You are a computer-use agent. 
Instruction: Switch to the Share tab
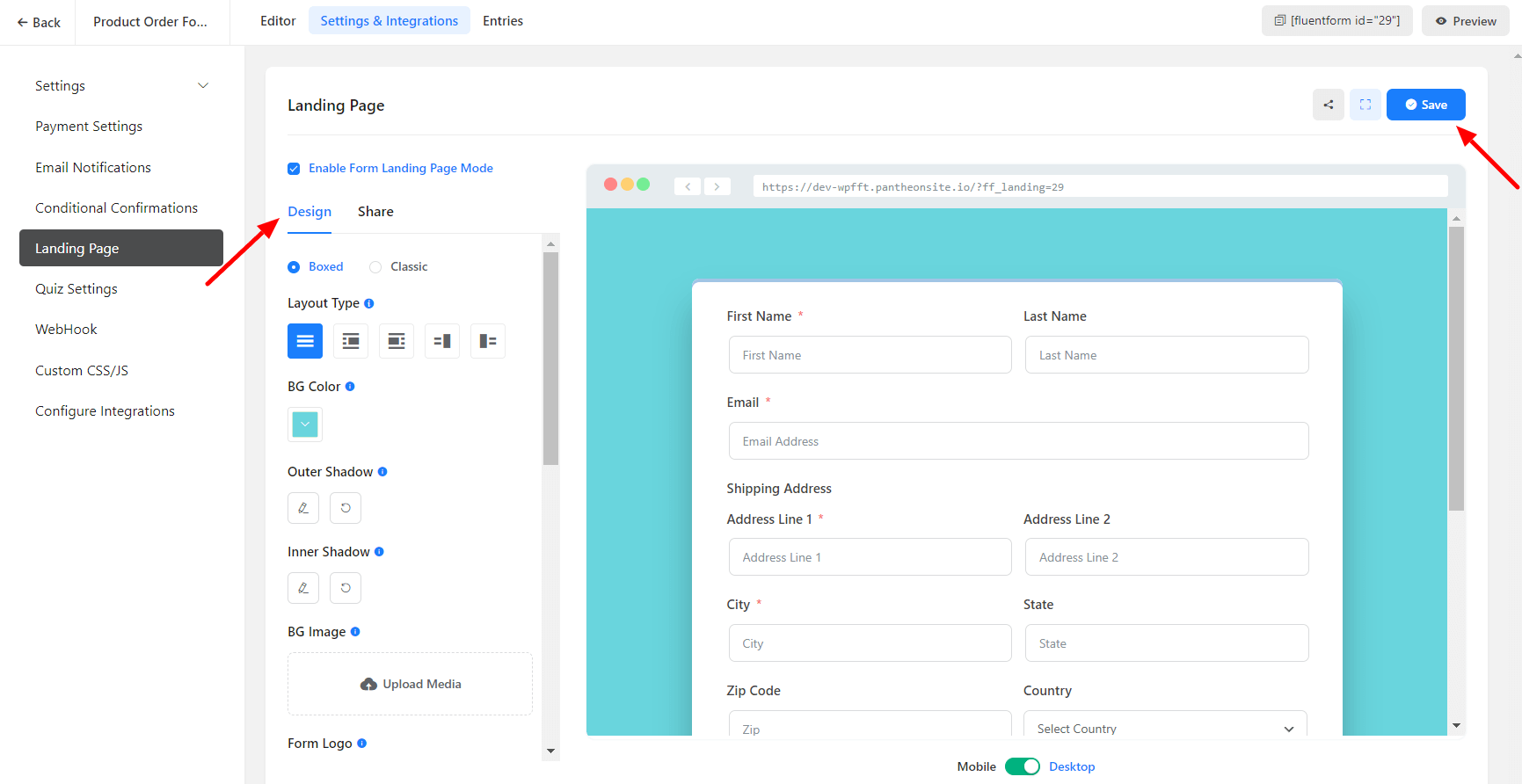(x=375, y=212)
